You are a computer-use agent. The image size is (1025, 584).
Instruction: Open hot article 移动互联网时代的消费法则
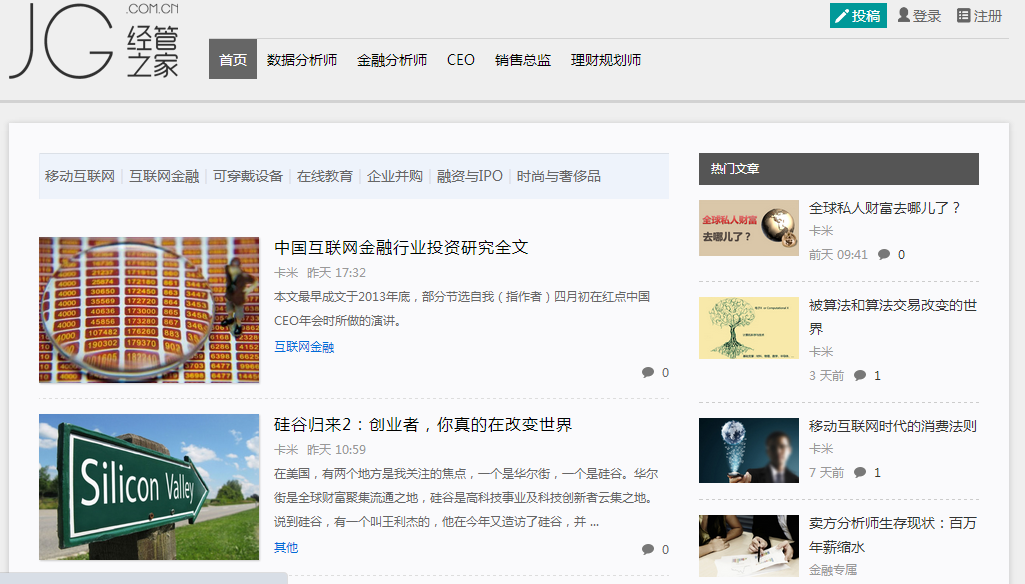(893, 426)
